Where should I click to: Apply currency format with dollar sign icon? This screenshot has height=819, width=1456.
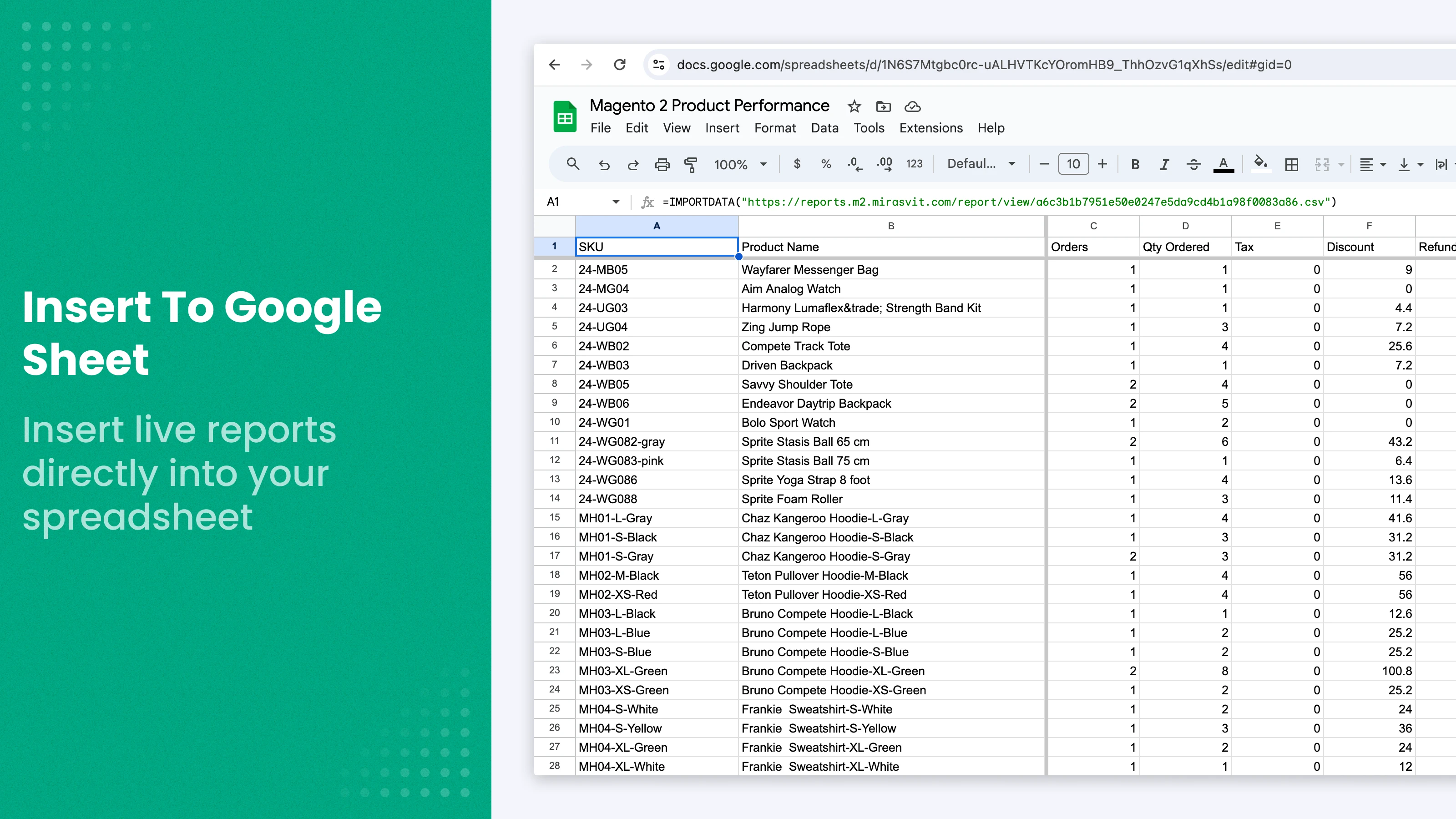(x=797, y=164)
